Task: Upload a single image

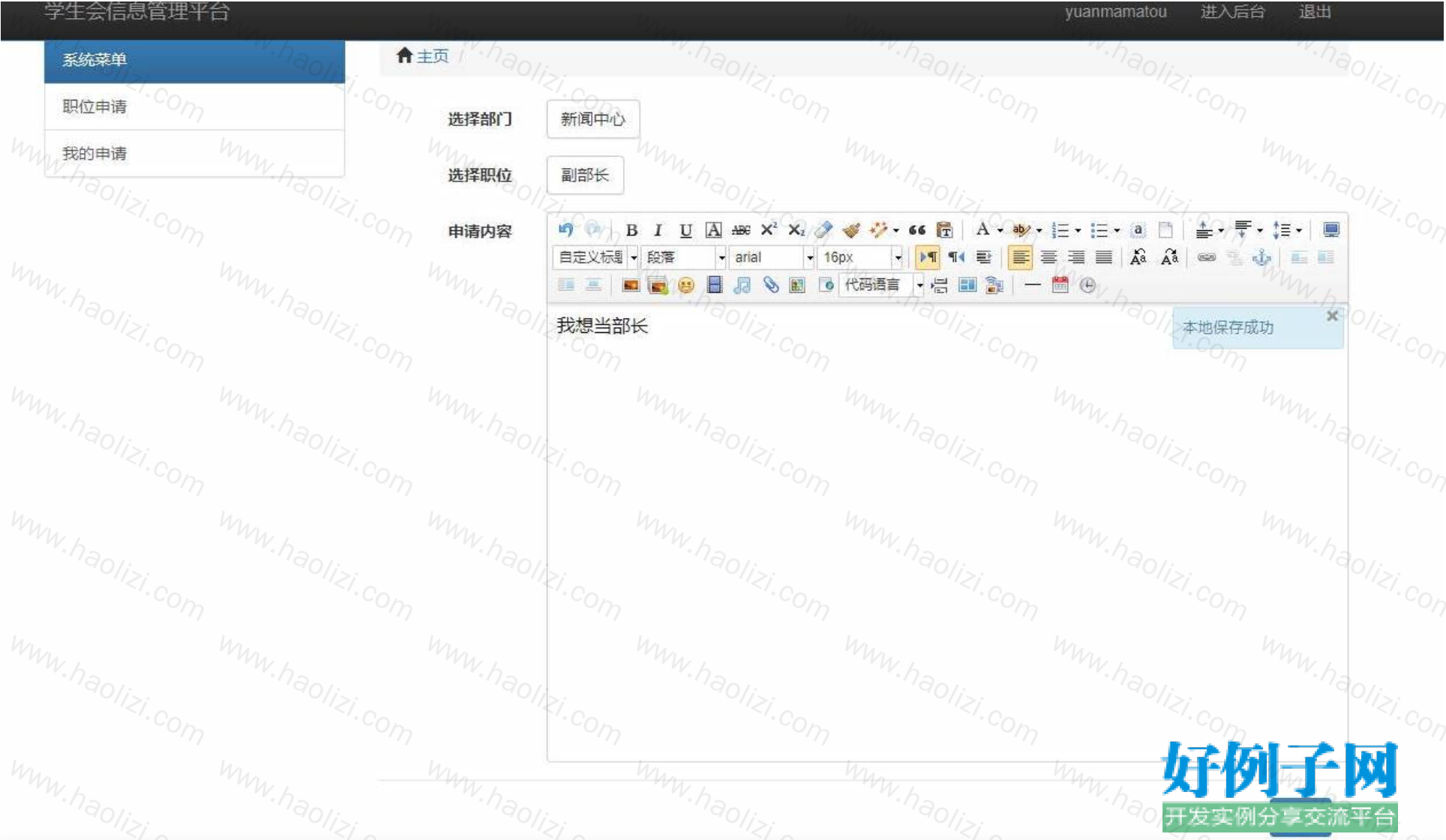Action: point(631,285)
